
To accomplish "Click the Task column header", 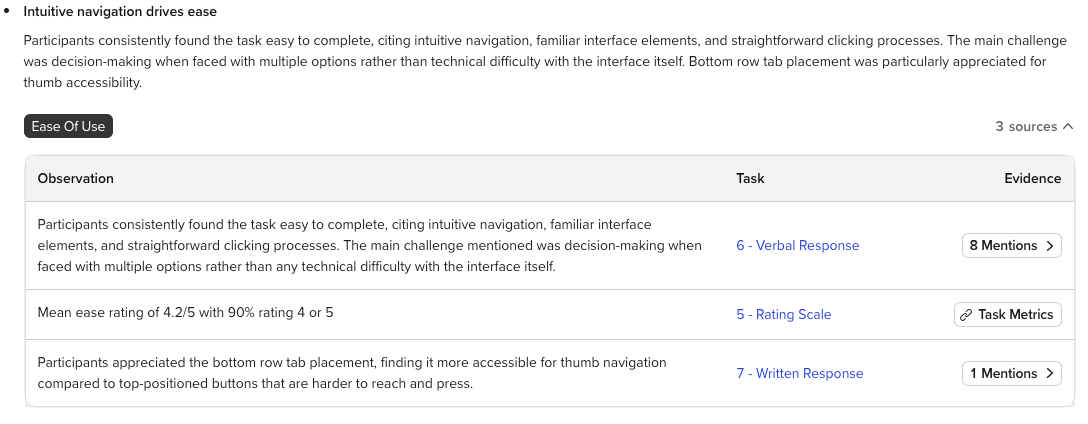I will pyautogui.click(x=750, y=179).
